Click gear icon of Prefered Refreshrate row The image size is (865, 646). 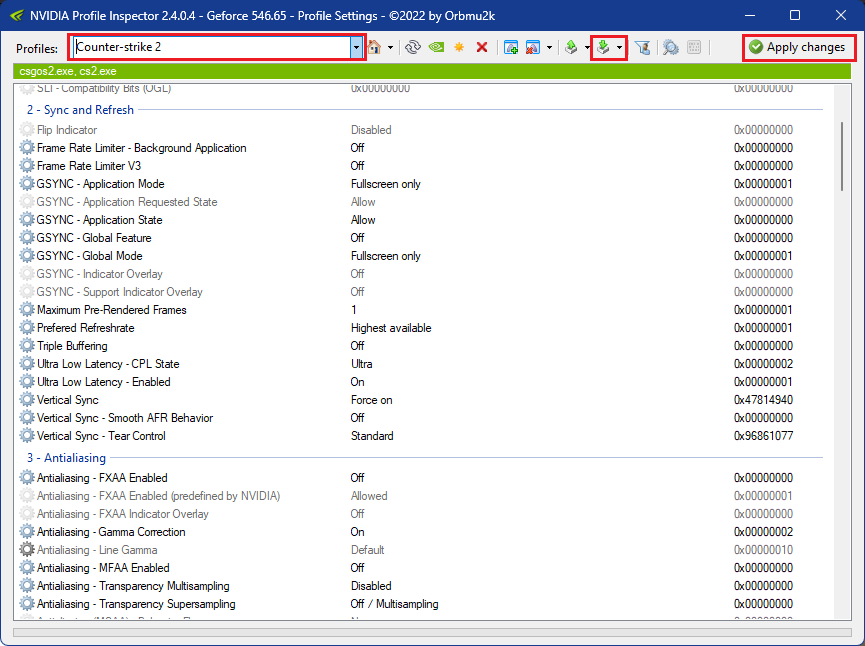pos(27,328)
